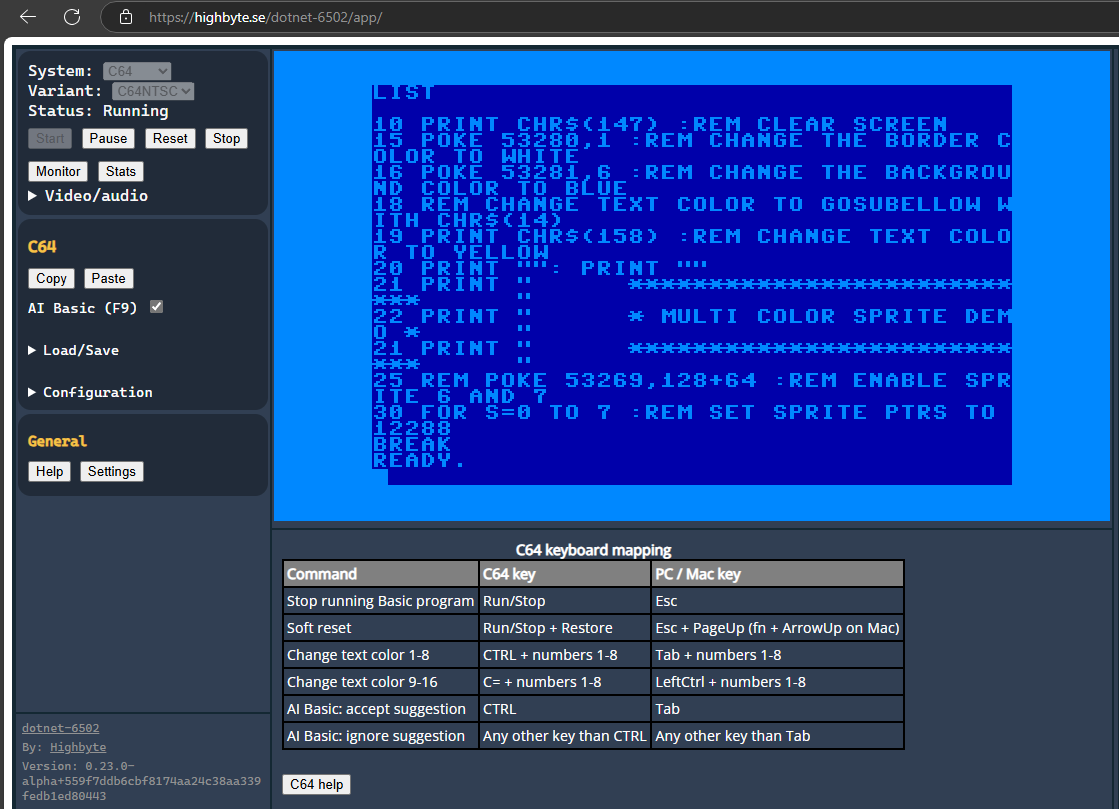Screen dimensions: 1119x809
Task: Click the C64 section heading
Action: 42,247
